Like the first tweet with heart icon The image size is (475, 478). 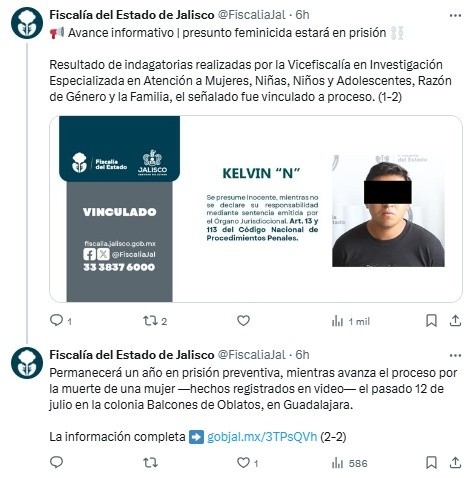click(x=243, y=321)
